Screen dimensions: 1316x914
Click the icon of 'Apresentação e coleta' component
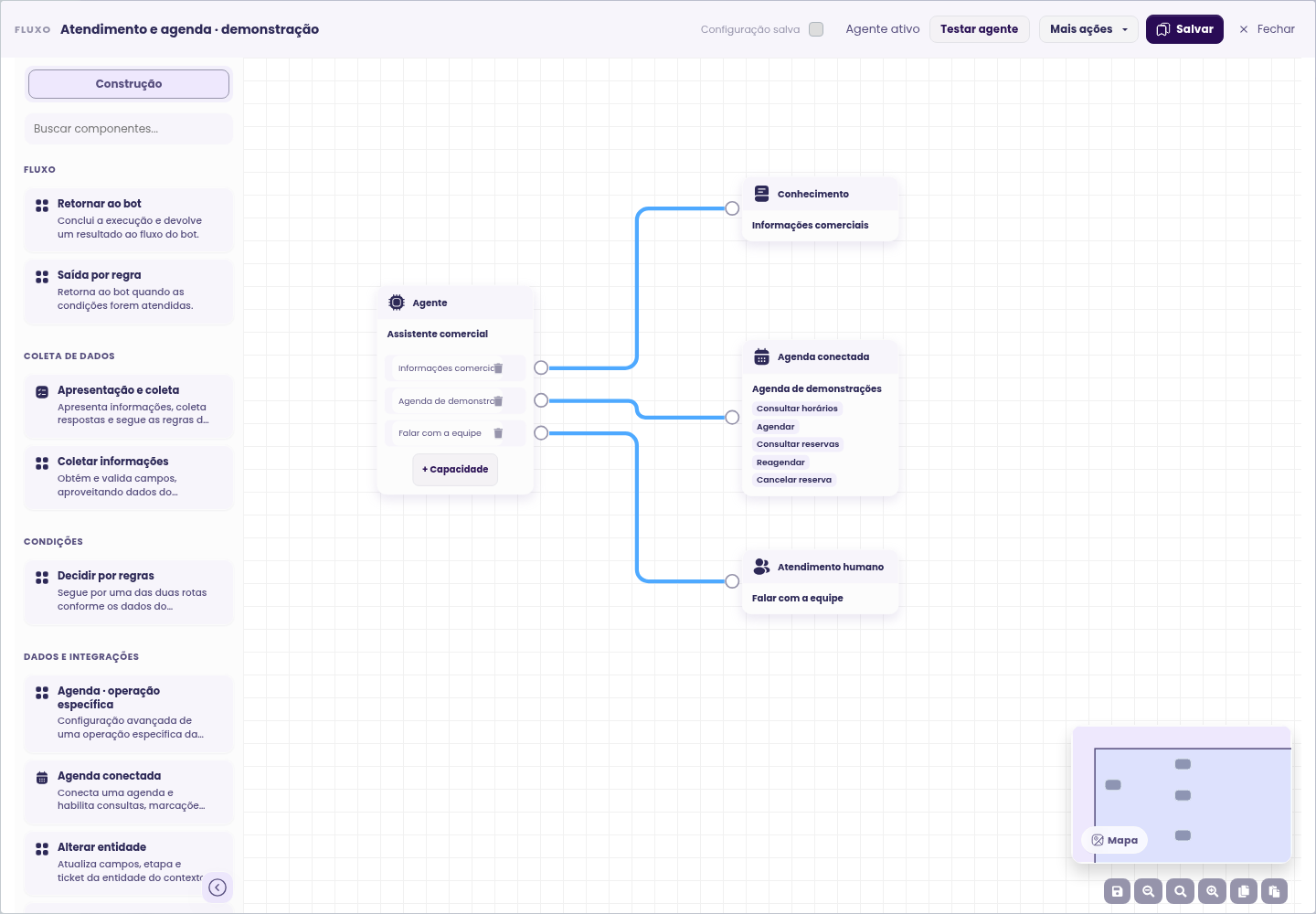point(42,392)
